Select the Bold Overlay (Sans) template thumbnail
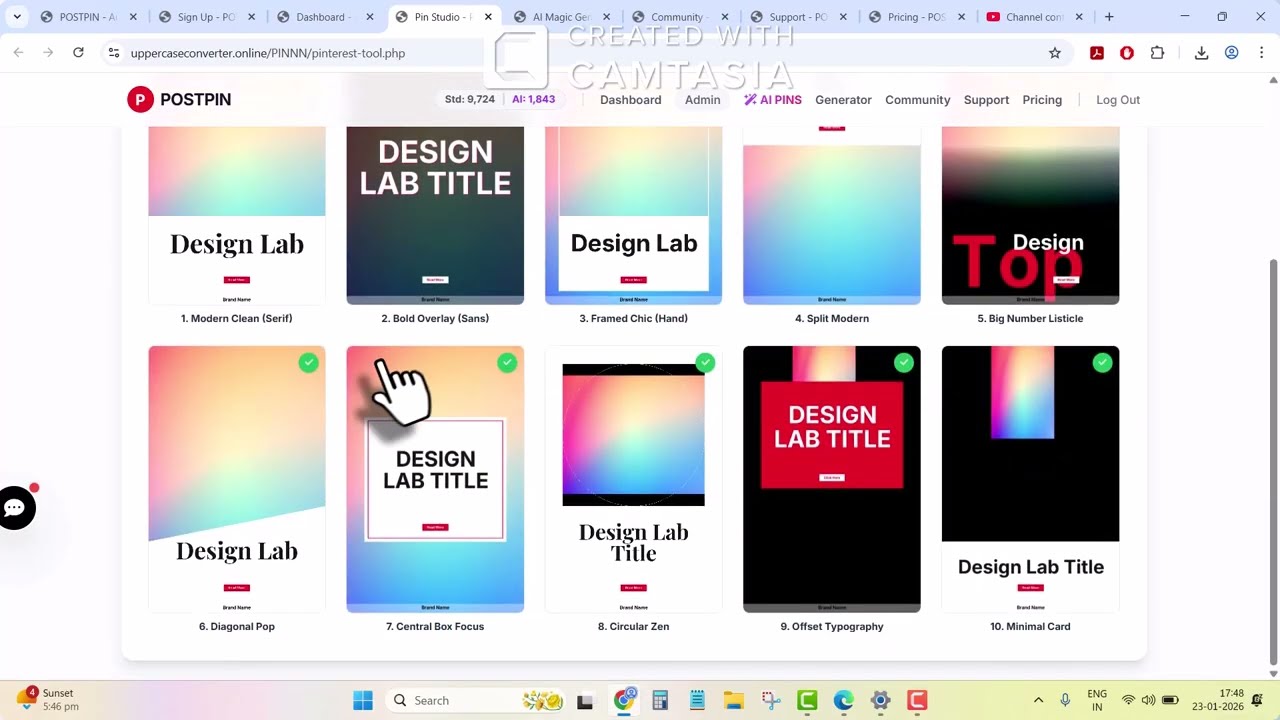Image resolution: width=1280 pixels, height=720 pixels. 435,215
